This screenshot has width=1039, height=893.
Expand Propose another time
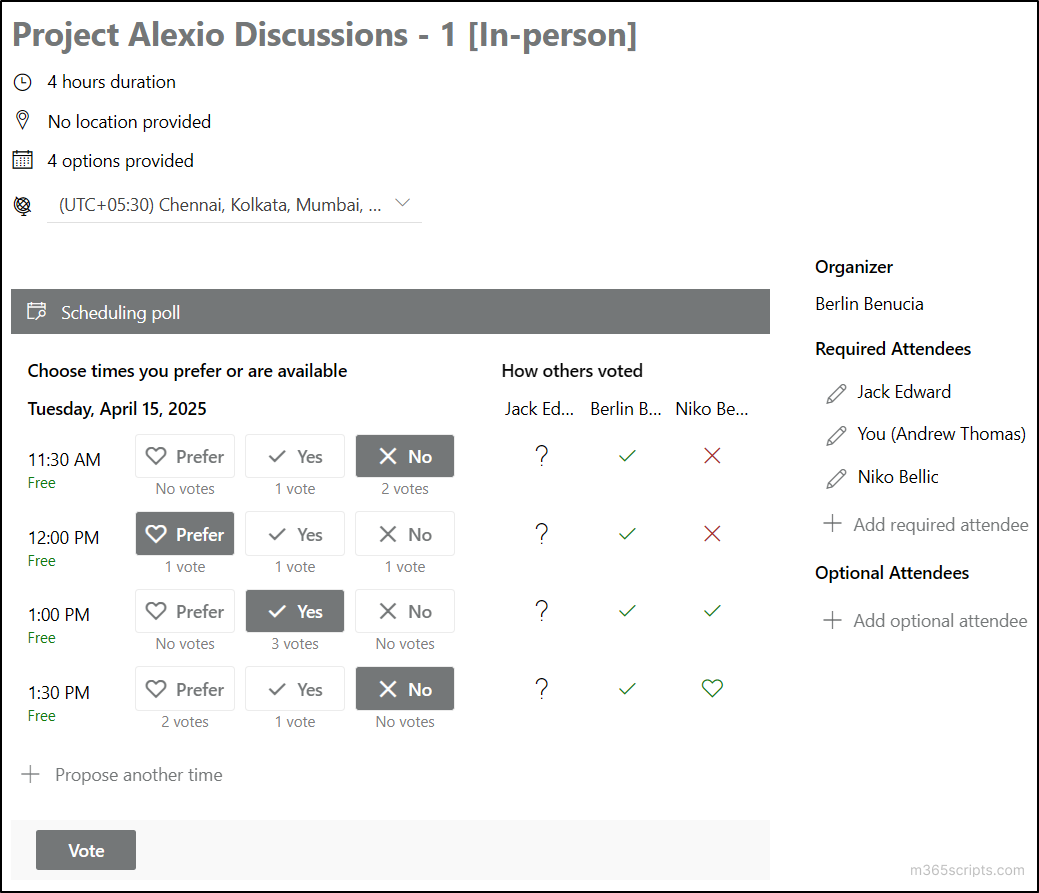tap(122, 774)
